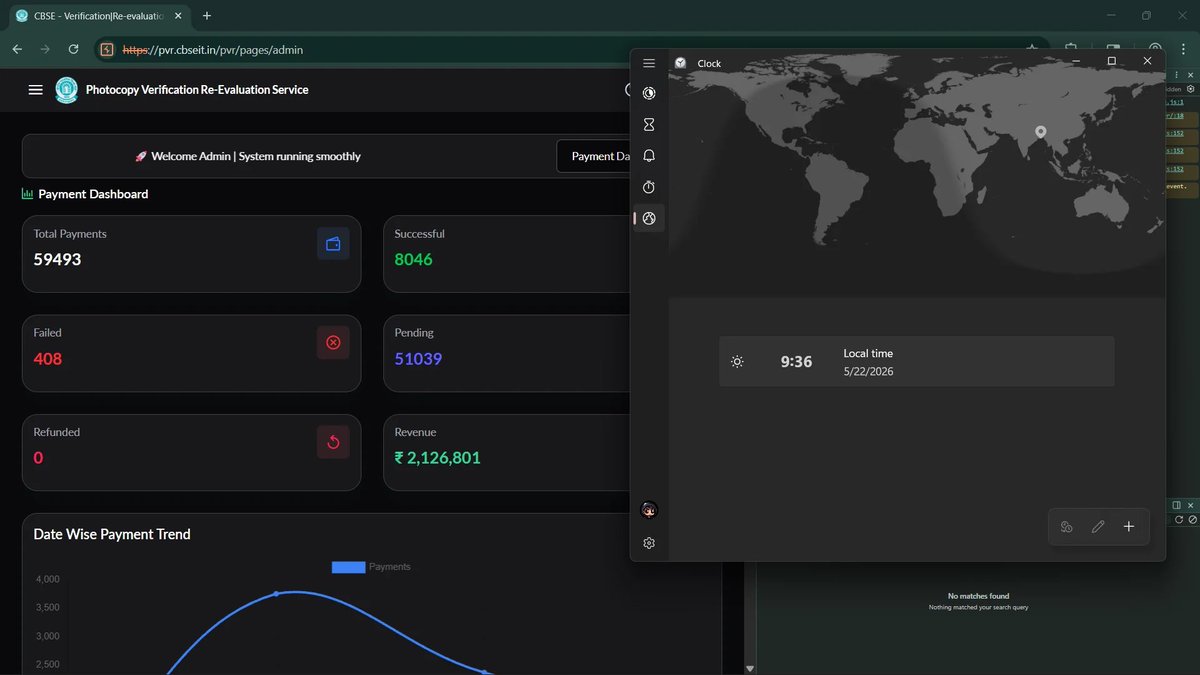The width and height of the screenshot is (1200, 675).
Task: Click the 9:36 time in Clock
Action: (796, 362)
